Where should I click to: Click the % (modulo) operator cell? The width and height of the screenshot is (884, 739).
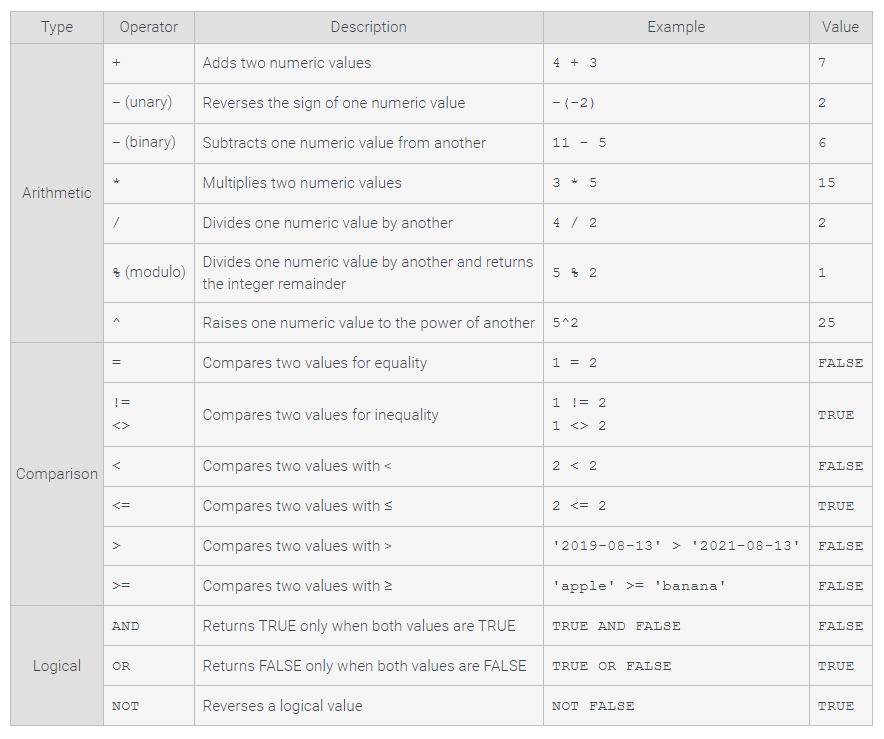pos(149,272)
